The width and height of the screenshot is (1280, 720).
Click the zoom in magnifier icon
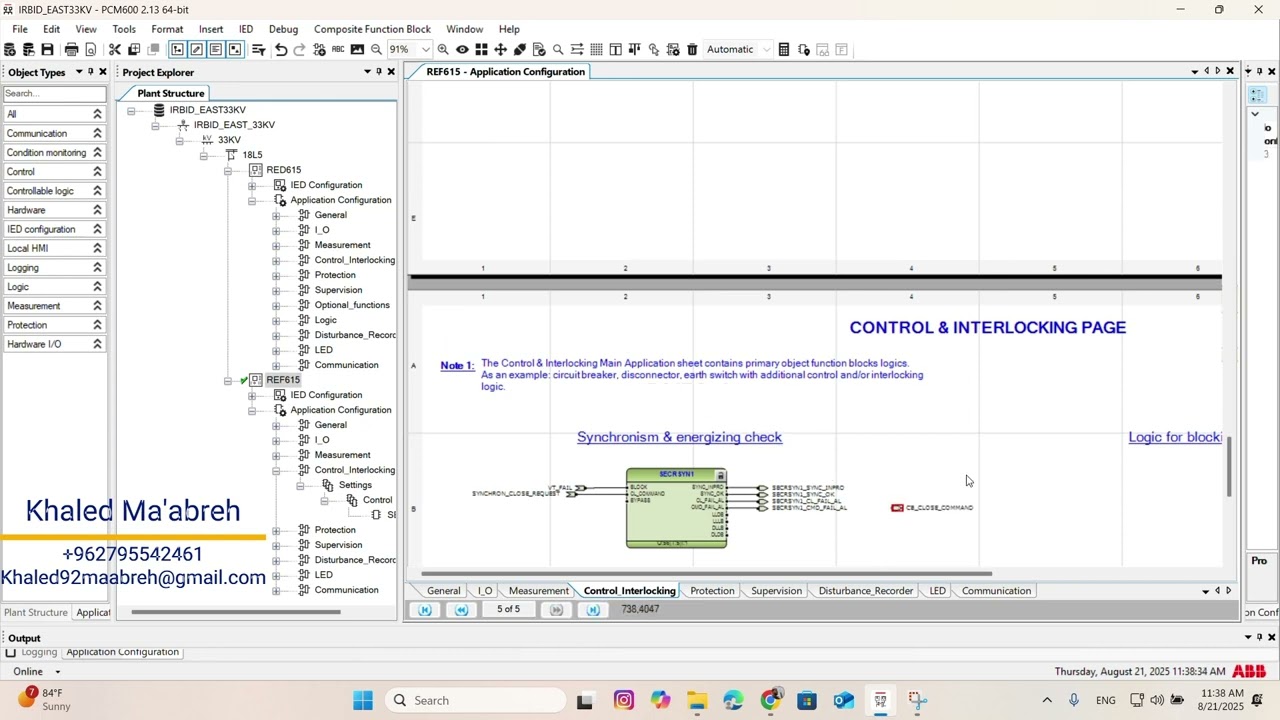pos(443,49)
